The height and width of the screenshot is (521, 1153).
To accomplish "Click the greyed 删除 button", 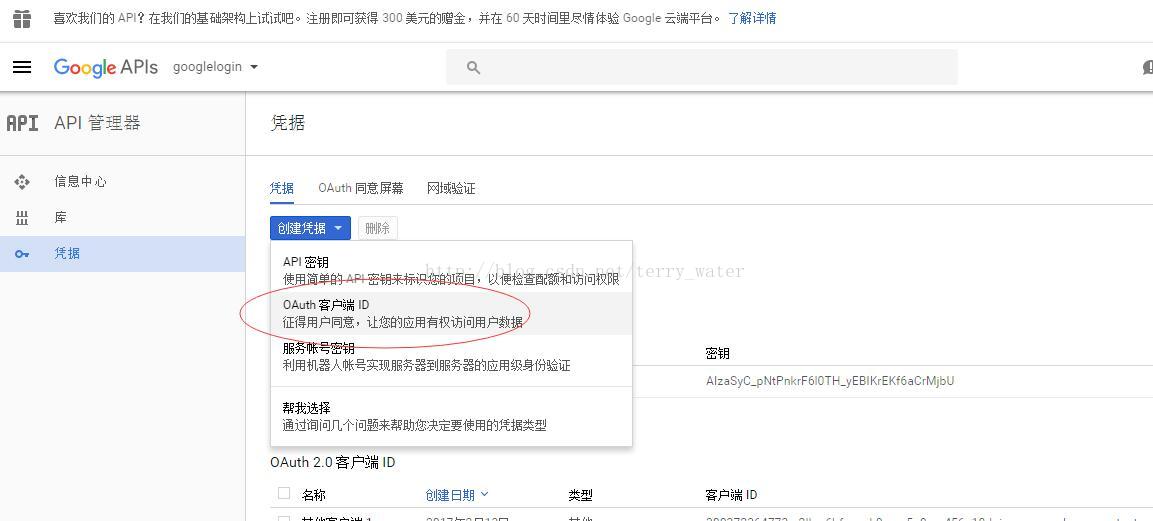I will tap(377, 228).
